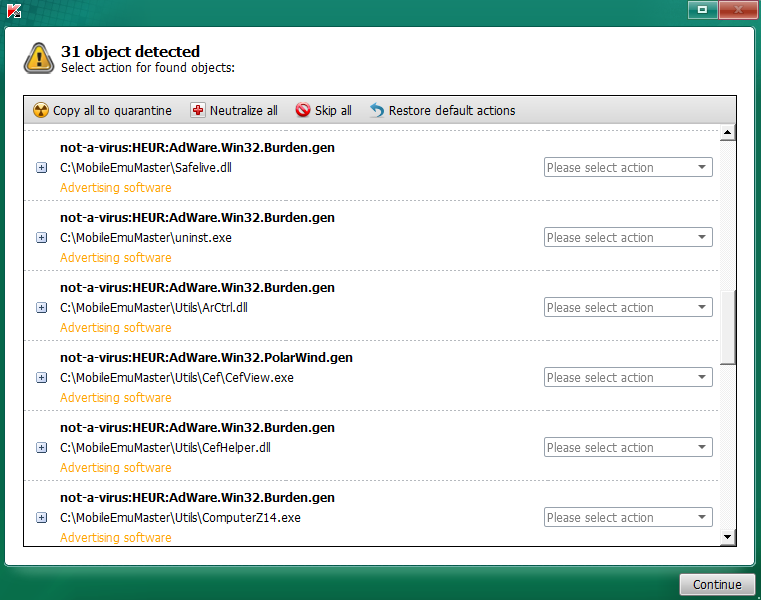Open action dropdown for ArCtrl.dll
This screenshot has width=761, height=600.
pyautogui.click(x=628, y=307)
